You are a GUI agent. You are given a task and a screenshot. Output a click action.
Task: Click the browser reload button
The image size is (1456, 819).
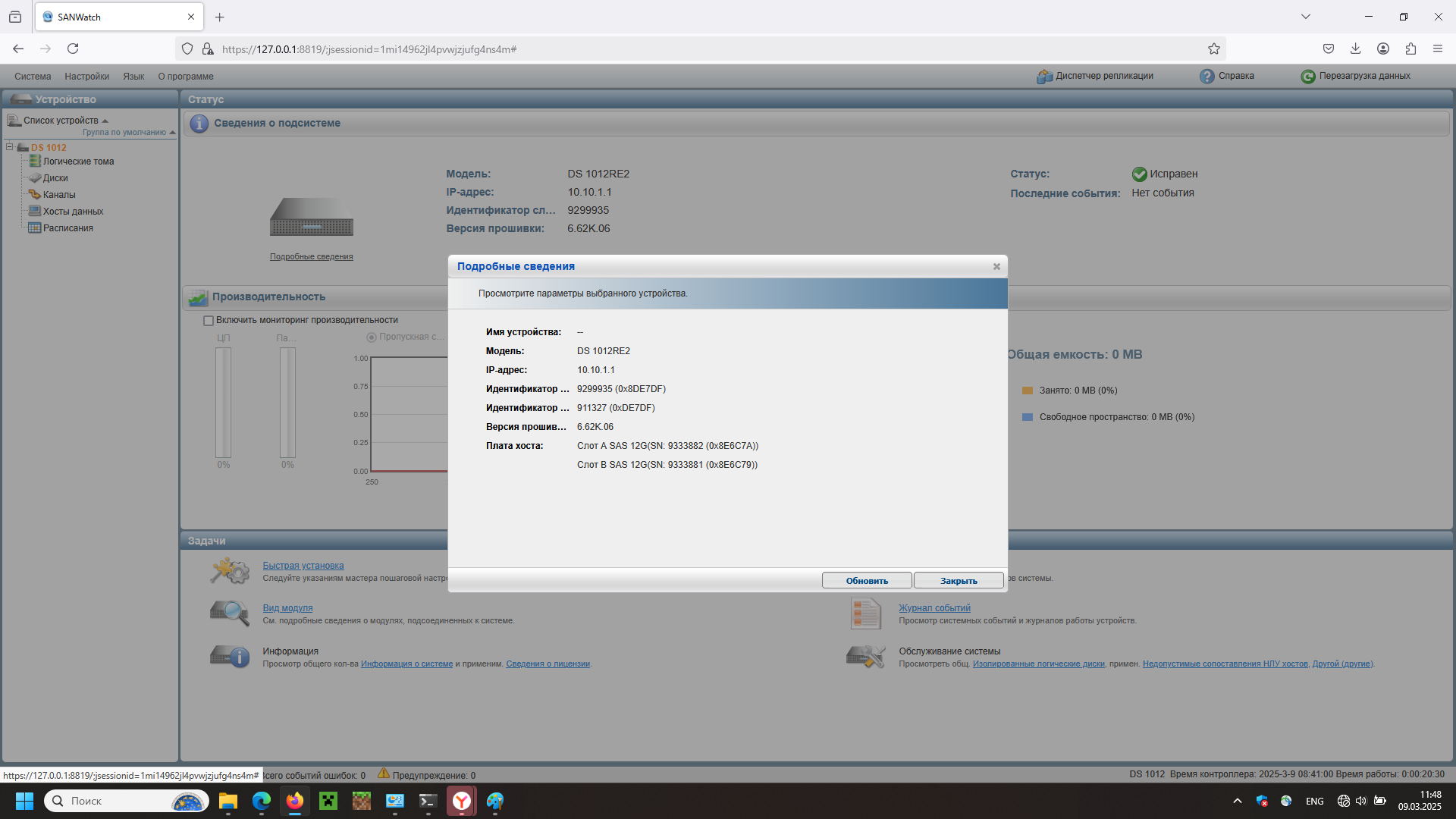click(x=73, y=49)
